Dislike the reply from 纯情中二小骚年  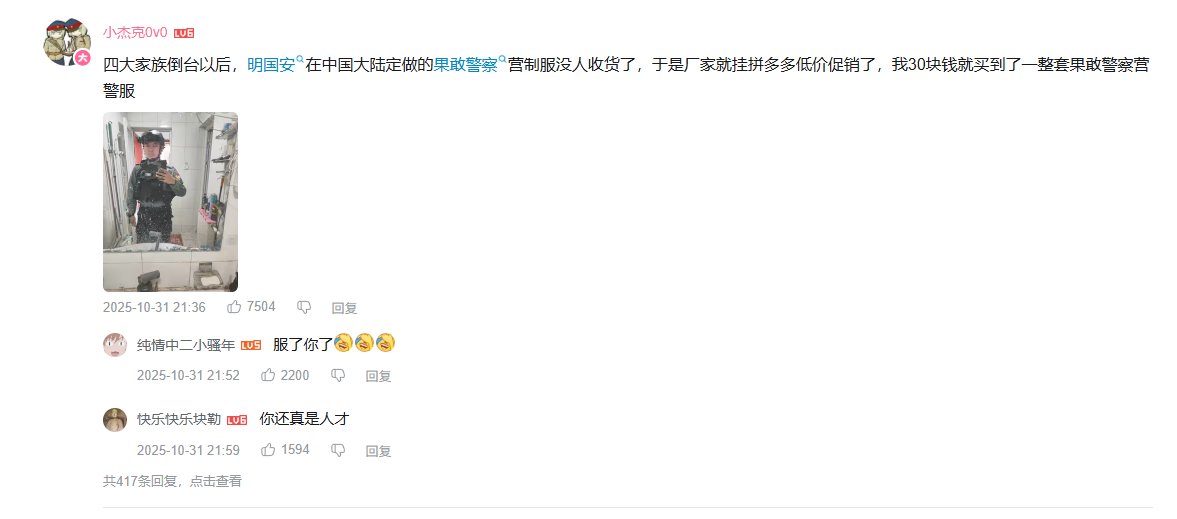[x=339, y=376]
